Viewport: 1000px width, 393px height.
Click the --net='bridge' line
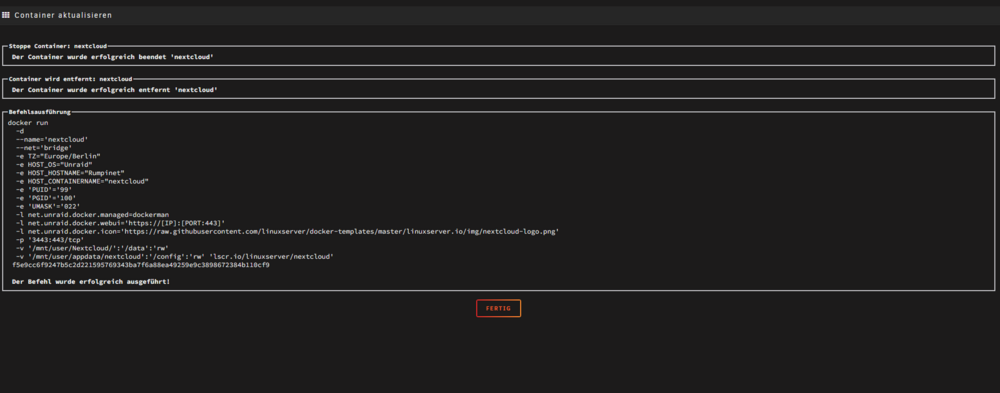click(44, 147)
